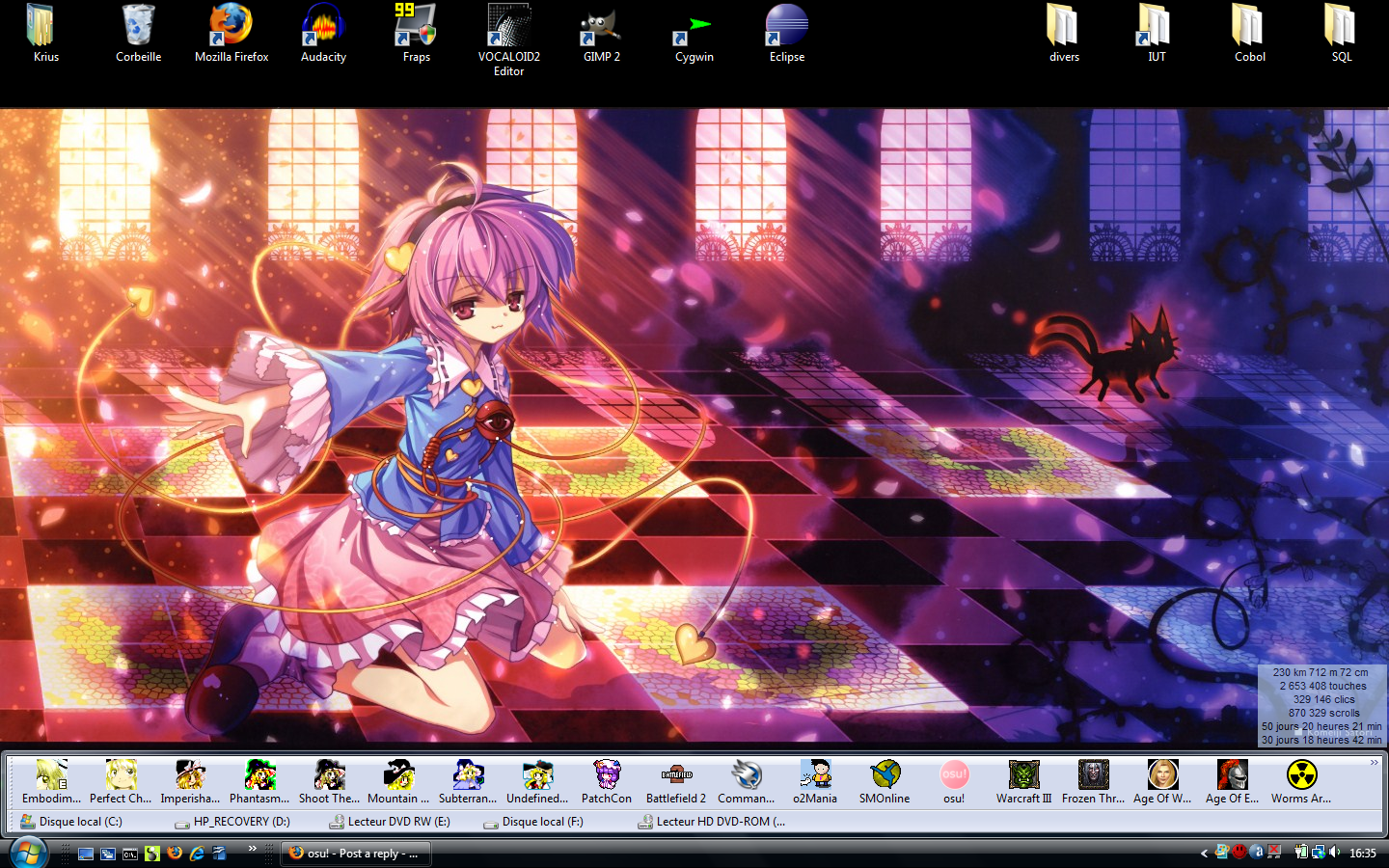
Task: Launch the Cygwin shortcut
Action: coord(694,35)
